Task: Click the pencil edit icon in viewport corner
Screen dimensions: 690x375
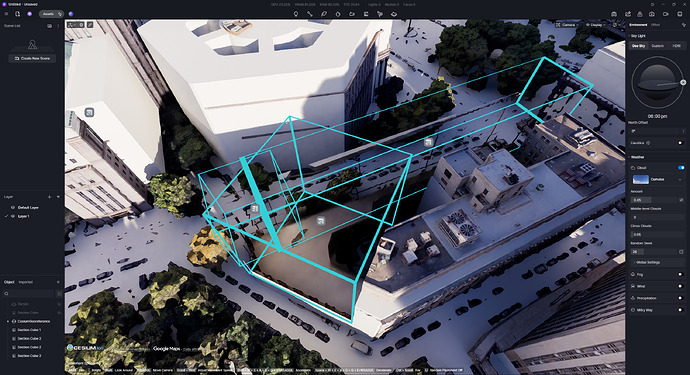Action: coord(90,25)
